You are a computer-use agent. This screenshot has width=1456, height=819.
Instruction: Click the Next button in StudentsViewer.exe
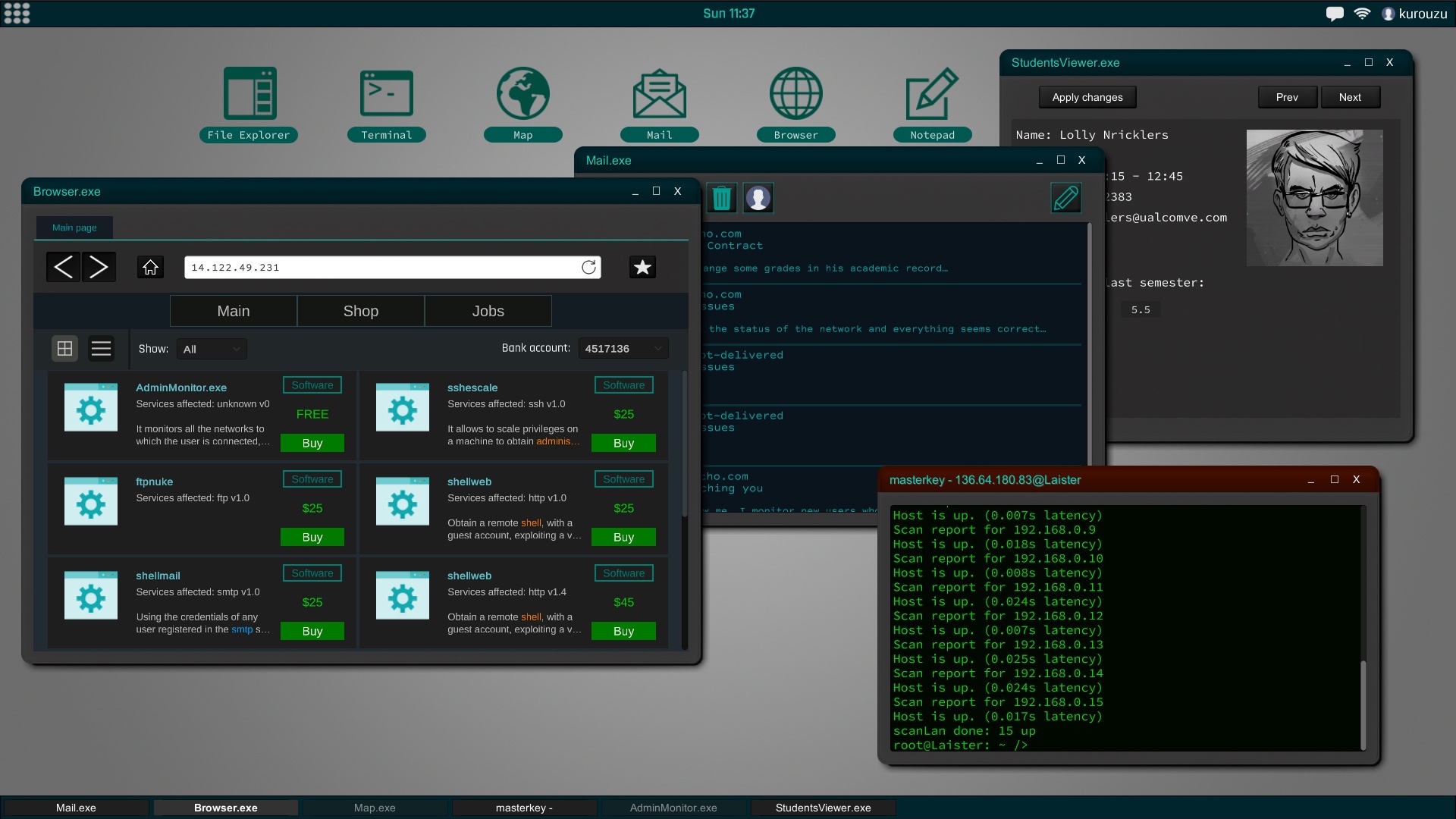click(x=1350, y=97)
